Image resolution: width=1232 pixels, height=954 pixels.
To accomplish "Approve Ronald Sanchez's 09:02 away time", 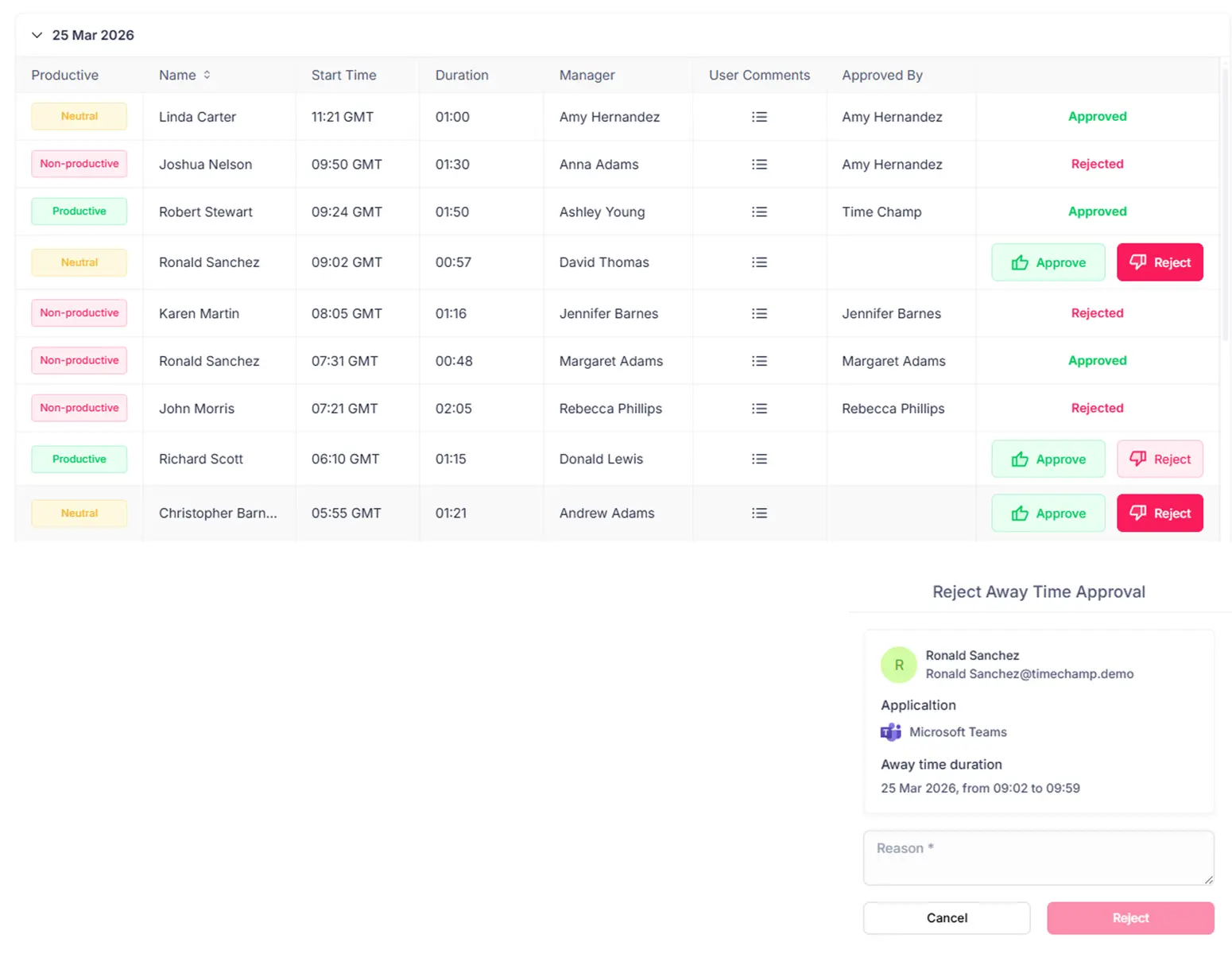I will [x=1048, y=262].
